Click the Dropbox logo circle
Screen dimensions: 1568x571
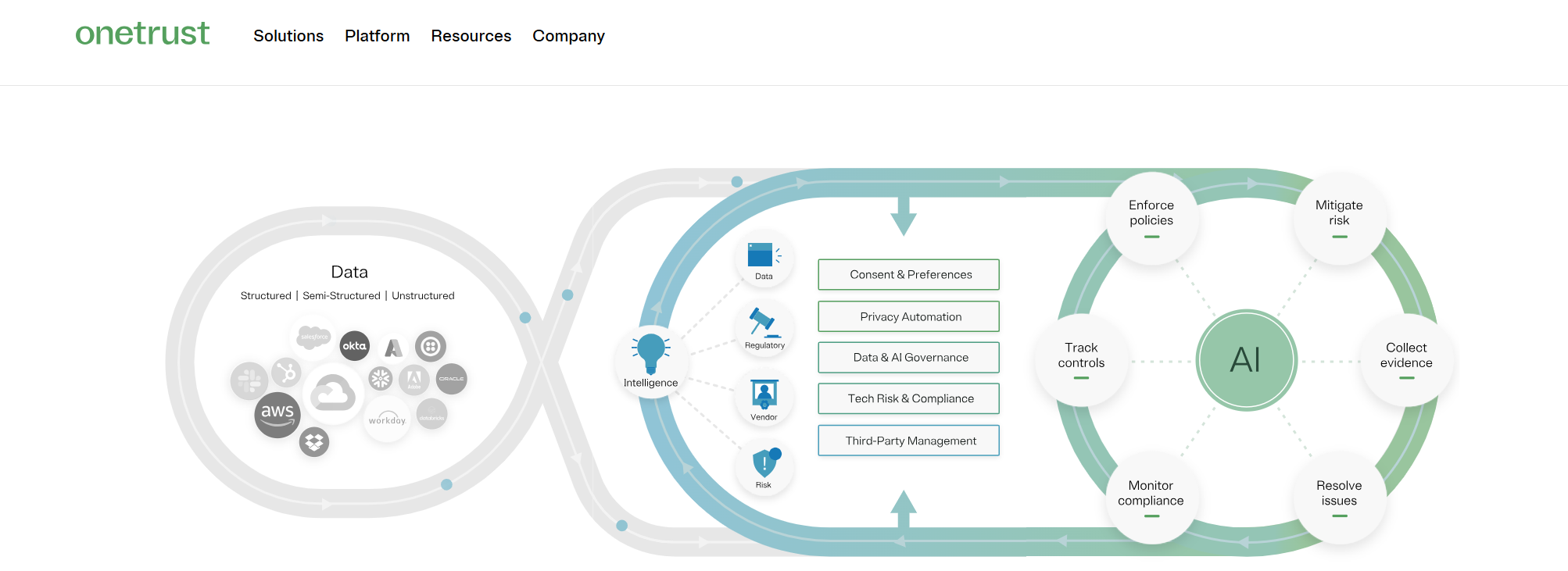[314, 442]
